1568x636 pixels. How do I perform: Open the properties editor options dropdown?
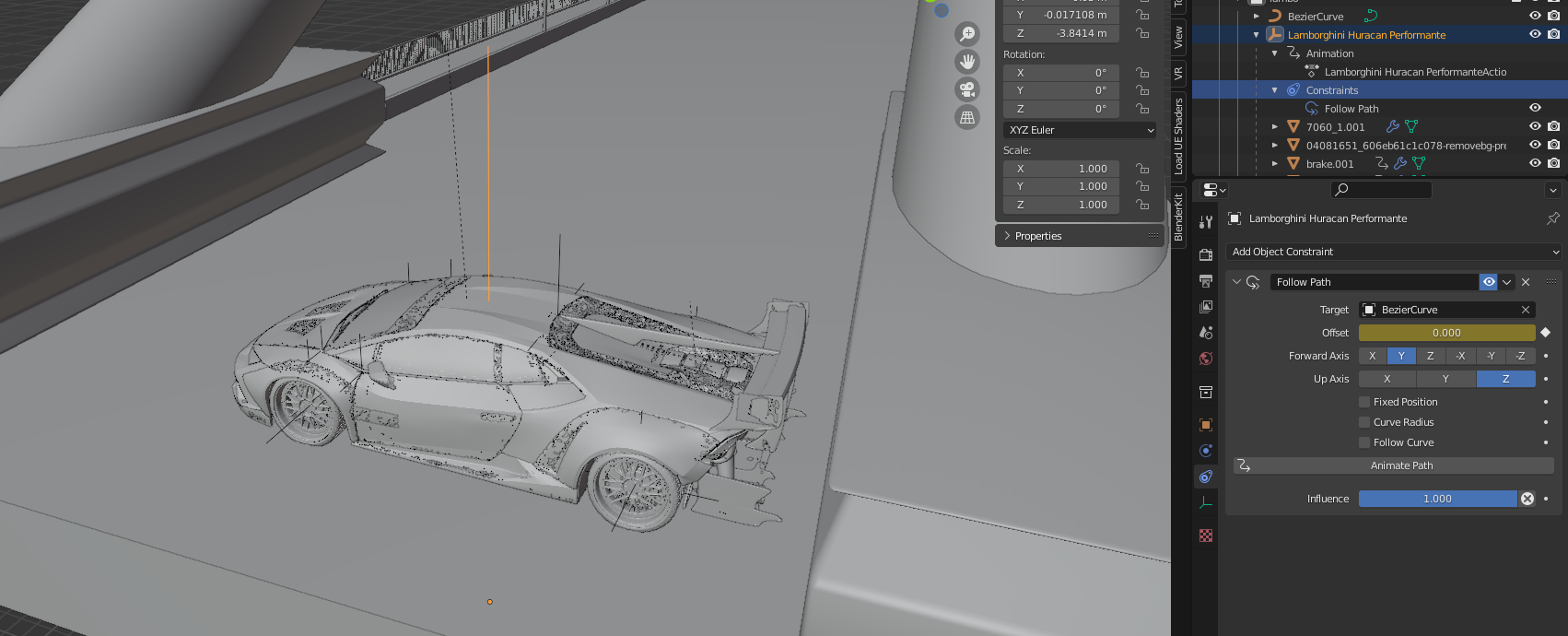[x=1552, y=190]
